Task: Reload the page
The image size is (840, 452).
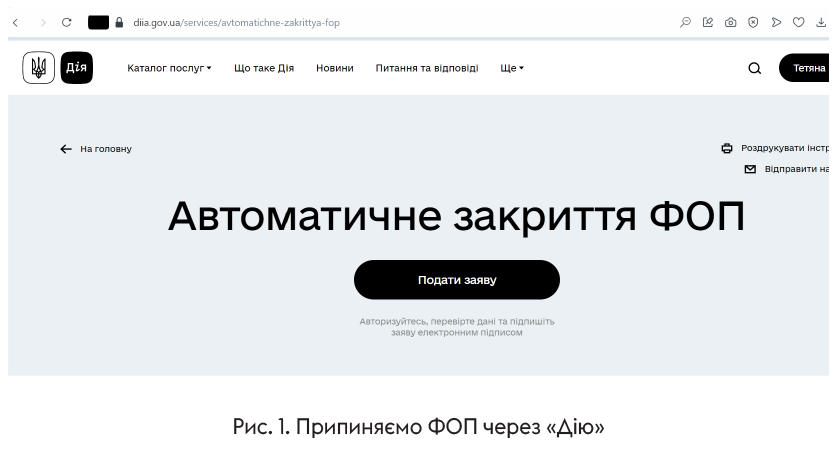Action: click(67, 22)
